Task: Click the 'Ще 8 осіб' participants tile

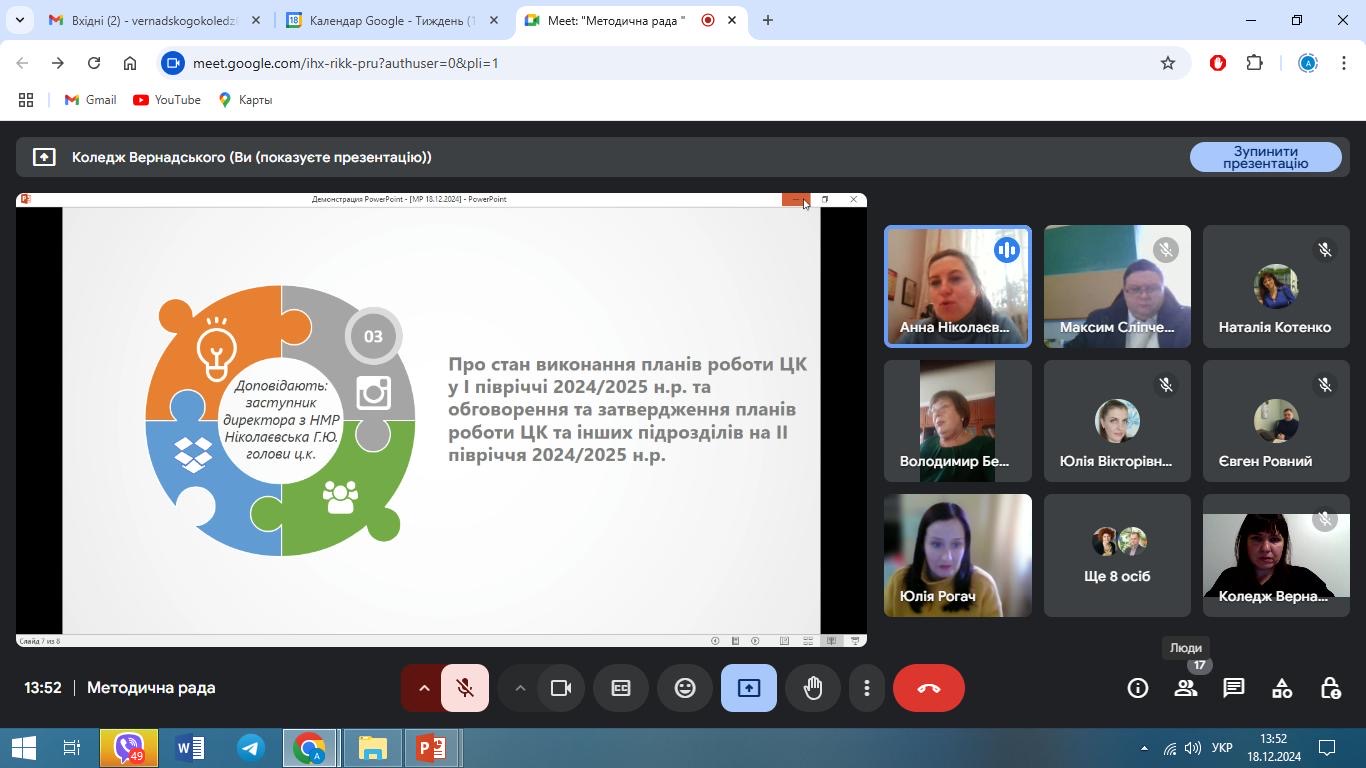Action: point(1117,556)
